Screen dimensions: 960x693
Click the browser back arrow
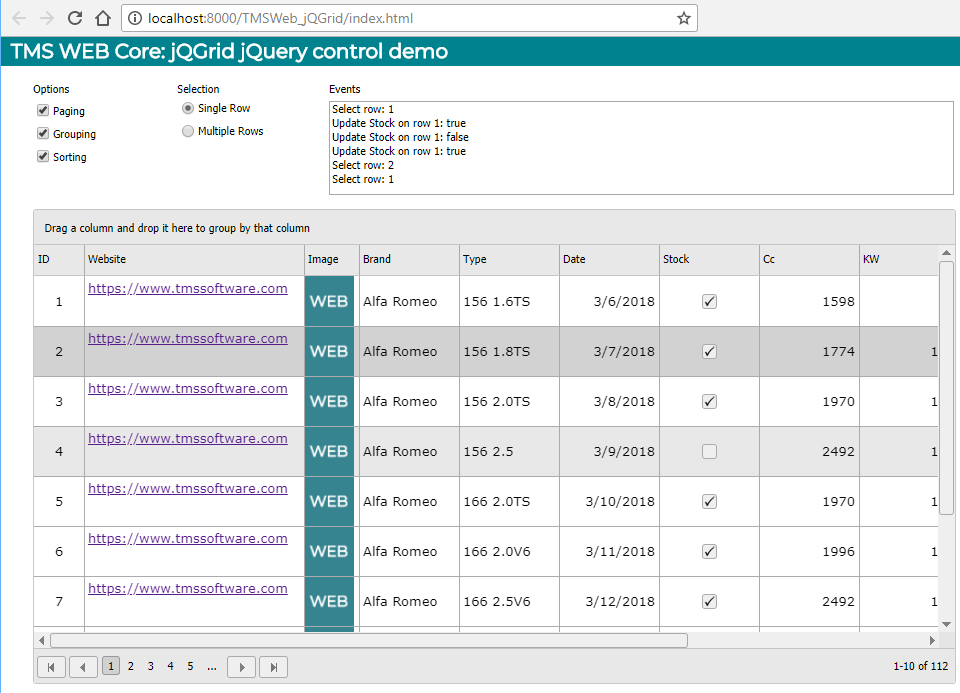coord(19,18)
